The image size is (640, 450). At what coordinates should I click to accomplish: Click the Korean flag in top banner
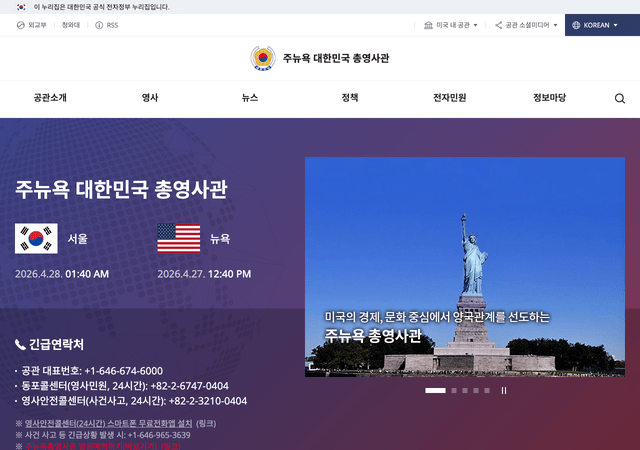[21, 7]
